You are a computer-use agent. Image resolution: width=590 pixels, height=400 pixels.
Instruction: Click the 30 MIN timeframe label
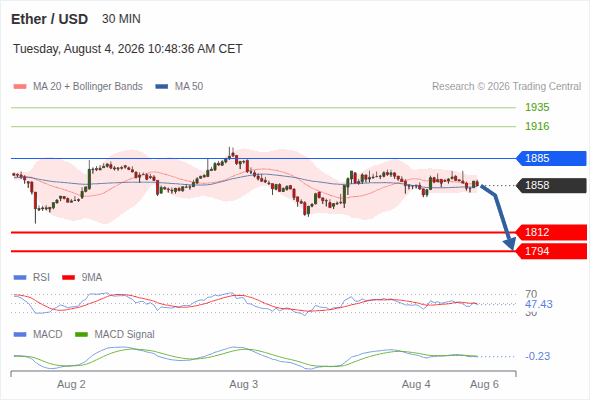click(121, 19)
